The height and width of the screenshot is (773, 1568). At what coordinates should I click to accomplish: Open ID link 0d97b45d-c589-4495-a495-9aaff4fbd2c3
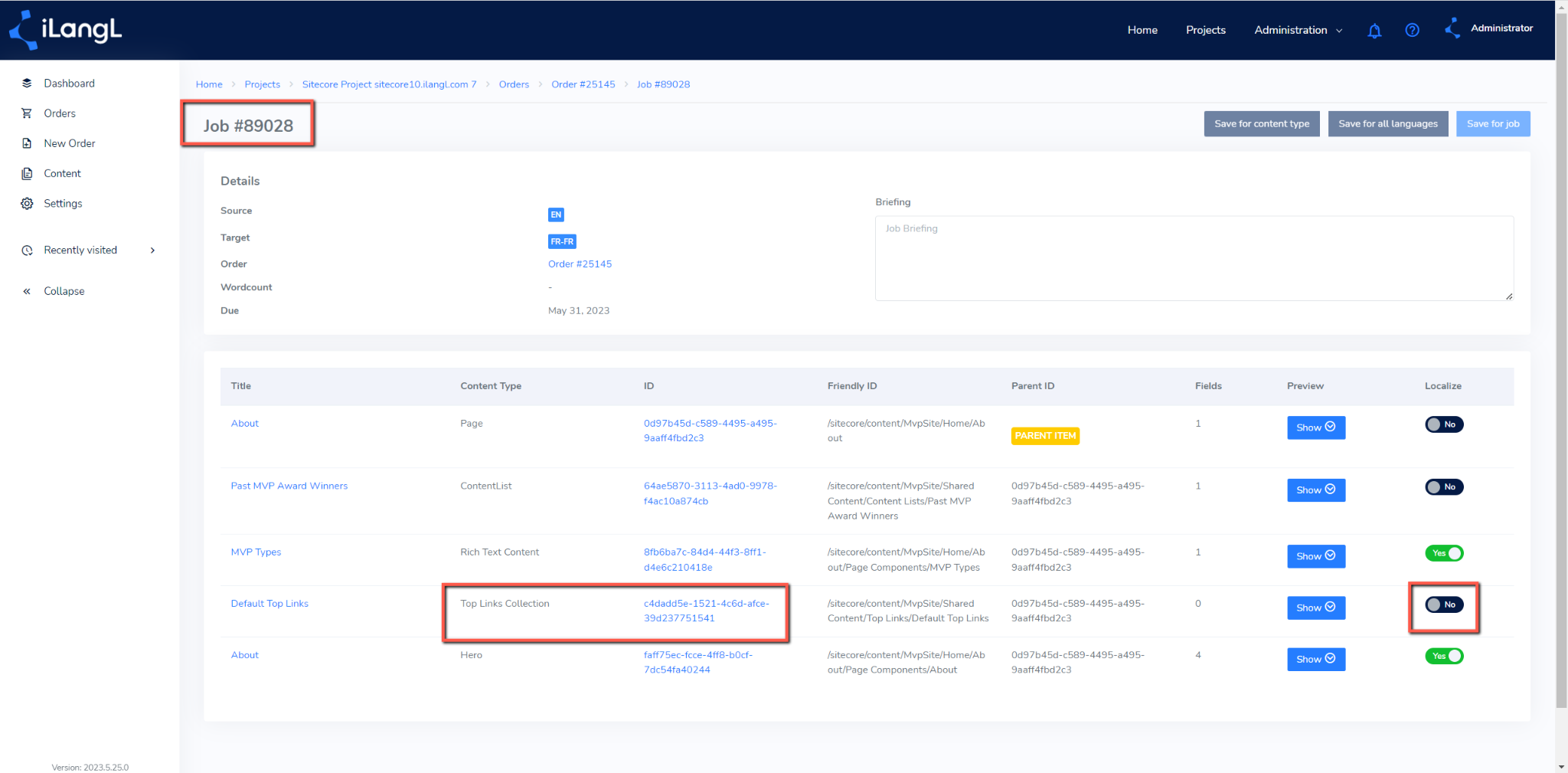tap(710, 431)
